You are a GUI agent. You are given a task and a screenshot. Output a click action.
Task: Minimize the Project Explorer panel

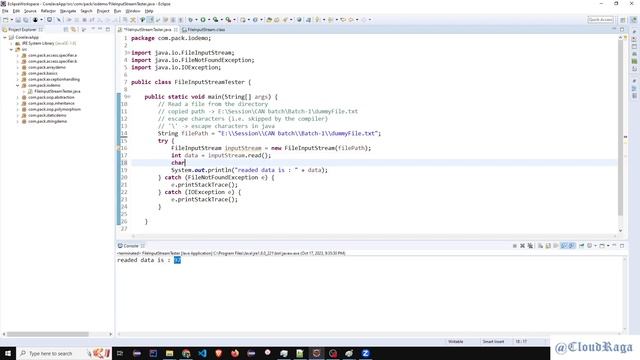(100, 29)
